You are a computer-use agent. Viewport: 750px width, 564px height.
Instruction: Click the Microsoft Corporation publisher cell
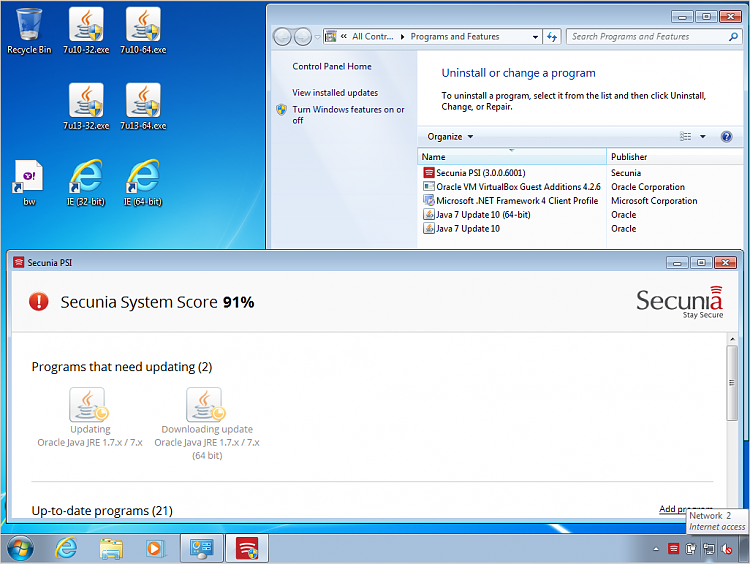pos(654,201)
